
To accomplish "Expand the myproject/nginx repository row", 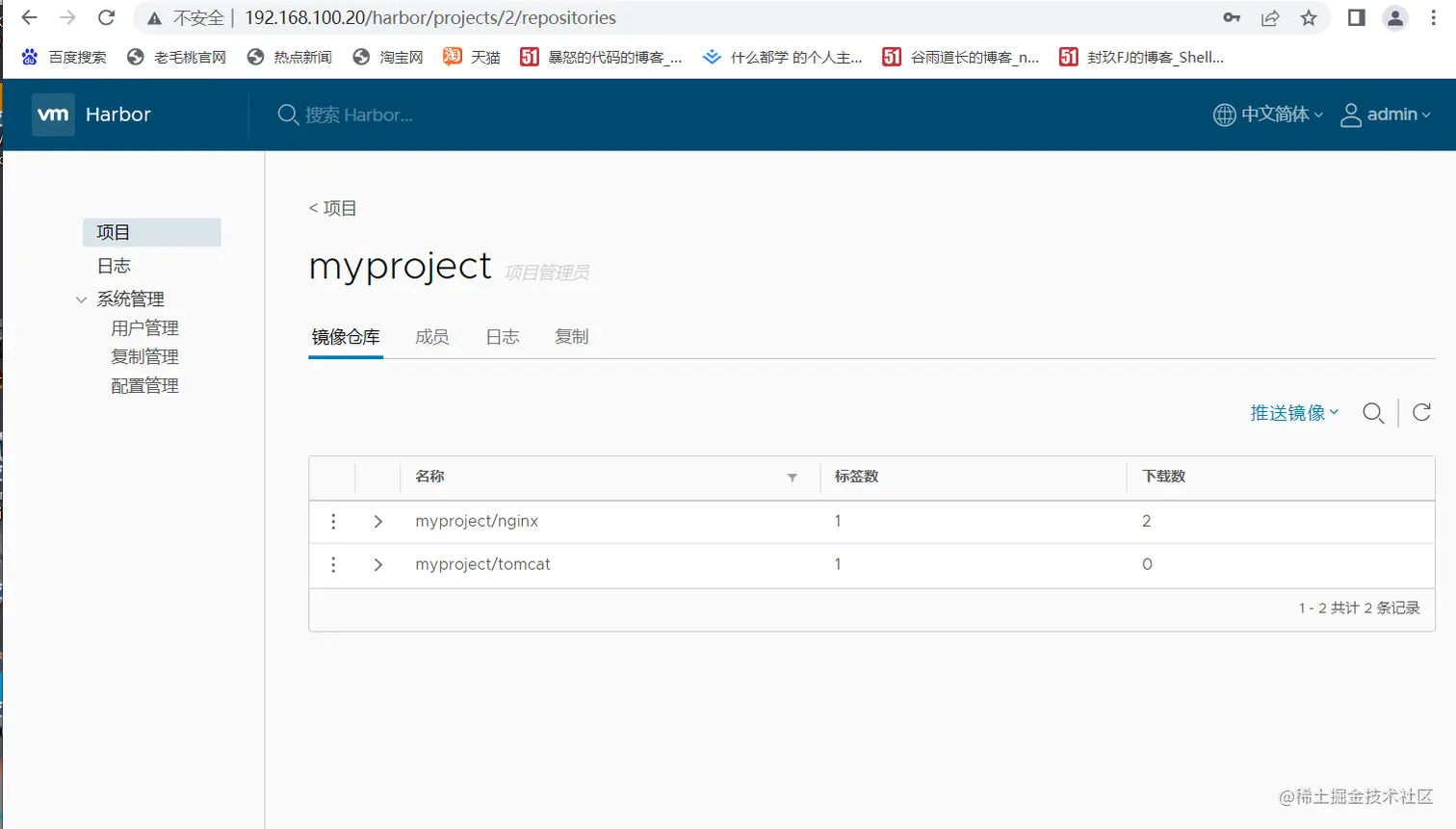I will click(377, 521).
